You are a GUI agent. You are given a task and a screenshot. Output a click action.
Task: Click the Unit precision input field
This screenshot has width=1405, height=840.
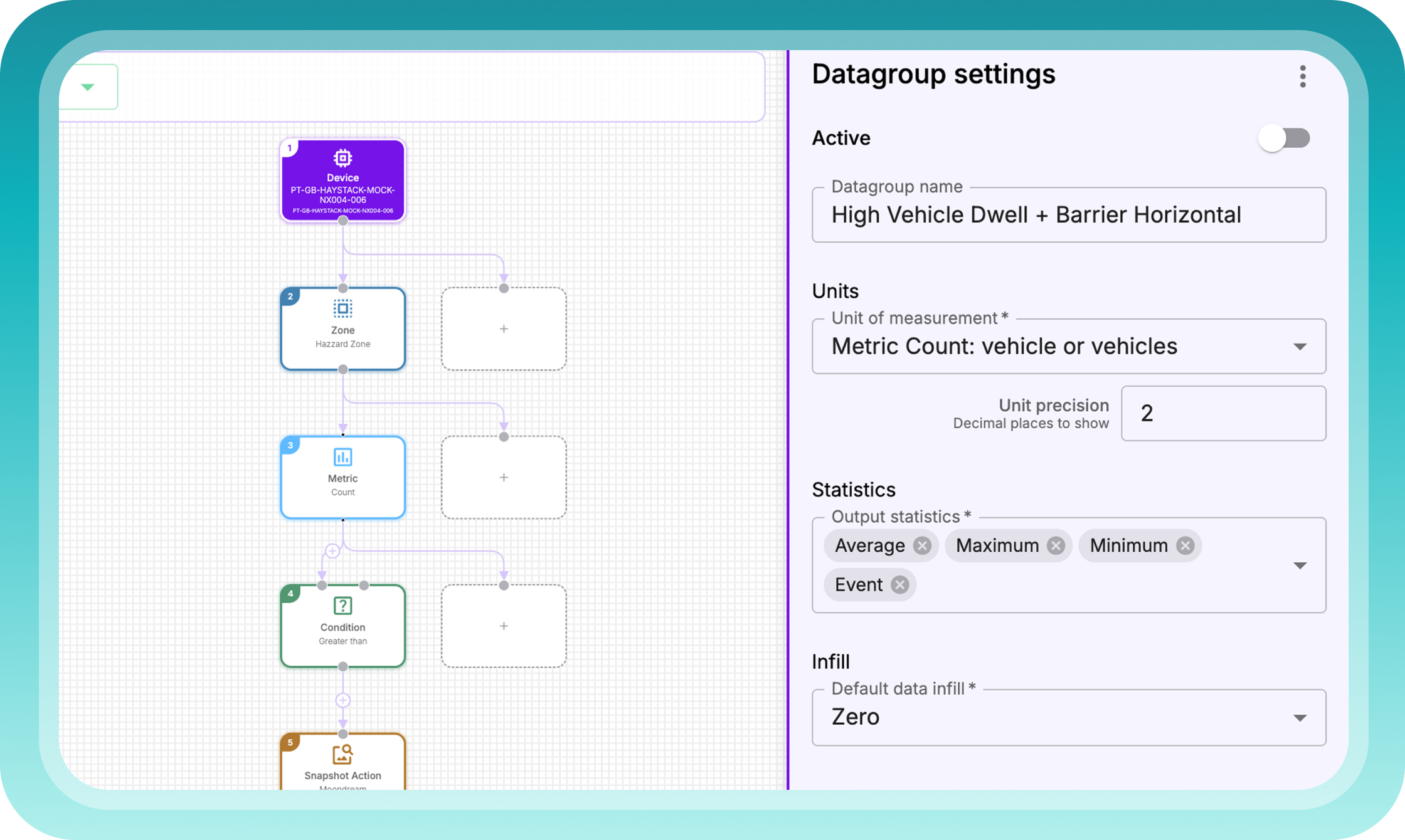[1222, 414]
